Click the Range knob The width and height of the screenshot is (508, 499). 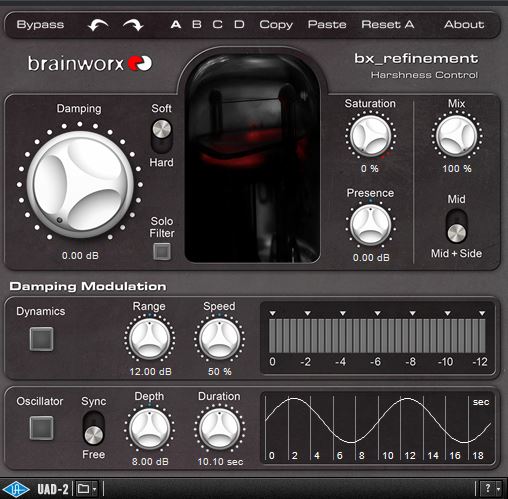click(x=149, y=339)
